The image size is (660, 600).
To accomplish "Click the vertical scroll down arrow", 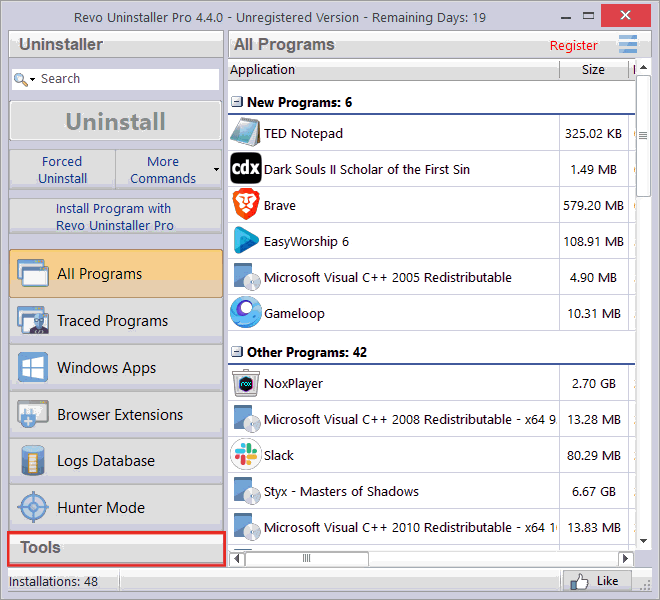I will coord(643,541).
